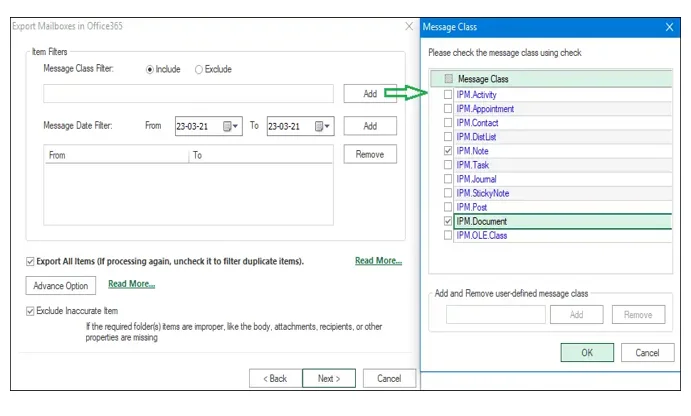Select the IPM.OLE.Class row text

coord(482,236)
